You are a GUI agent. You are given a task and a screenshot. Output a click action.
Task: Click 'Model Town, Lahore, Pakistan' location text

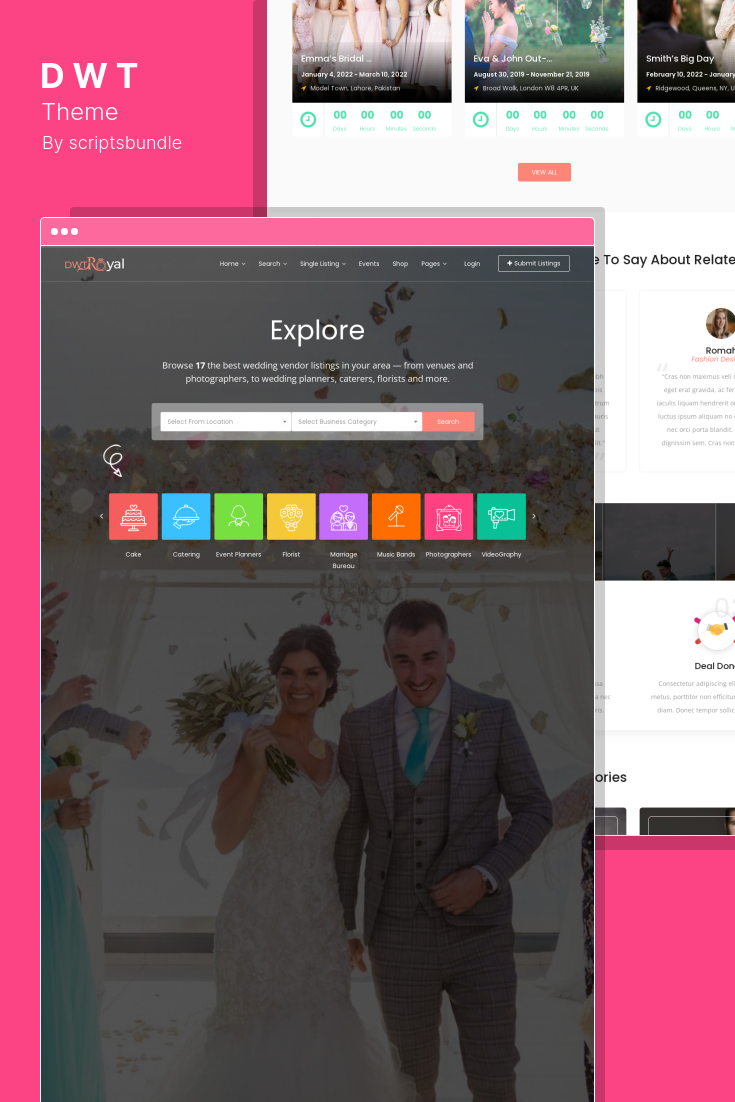[355, 89]
